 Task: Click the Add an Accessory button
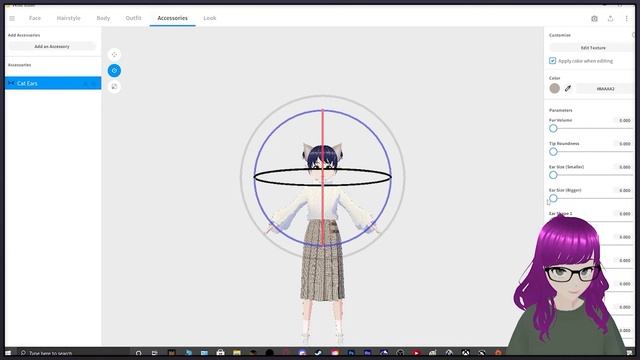[x=52, y=47]
